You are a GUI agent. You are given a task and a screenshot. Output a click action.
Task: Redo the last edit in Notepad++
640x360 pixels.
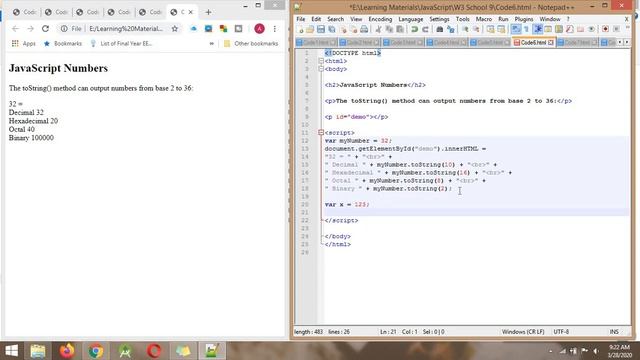[x=425, y=29]
